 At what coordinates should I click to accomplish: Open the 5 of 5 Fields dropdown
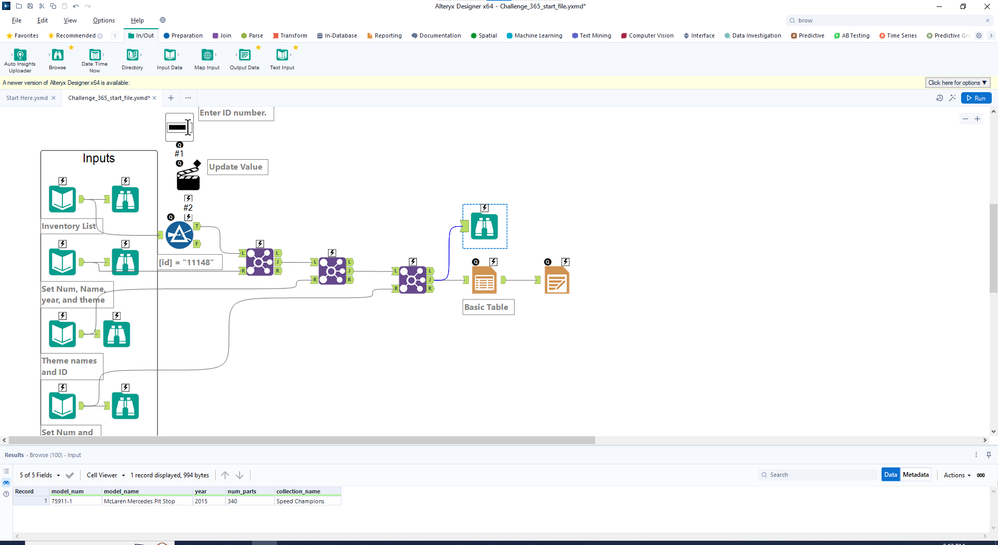pos(39,475)
